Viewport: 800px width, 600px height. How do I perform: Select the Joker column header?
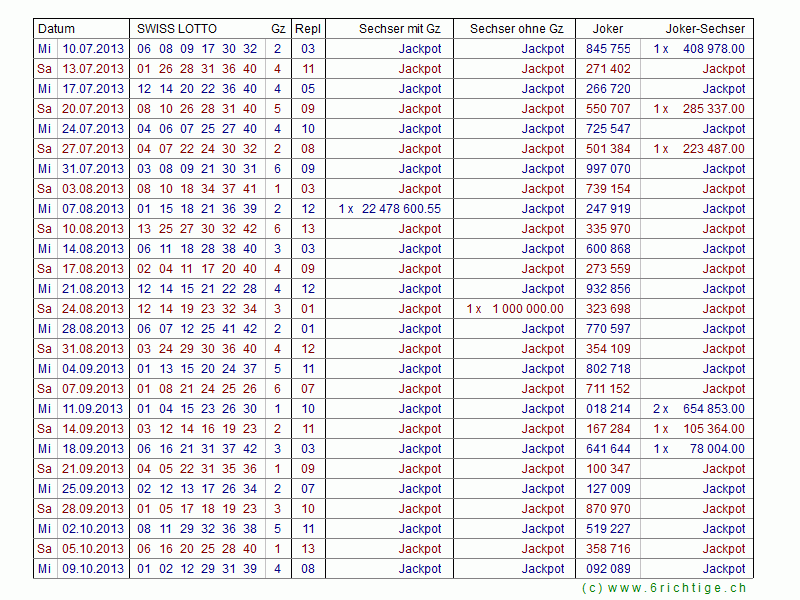[607, 29]
